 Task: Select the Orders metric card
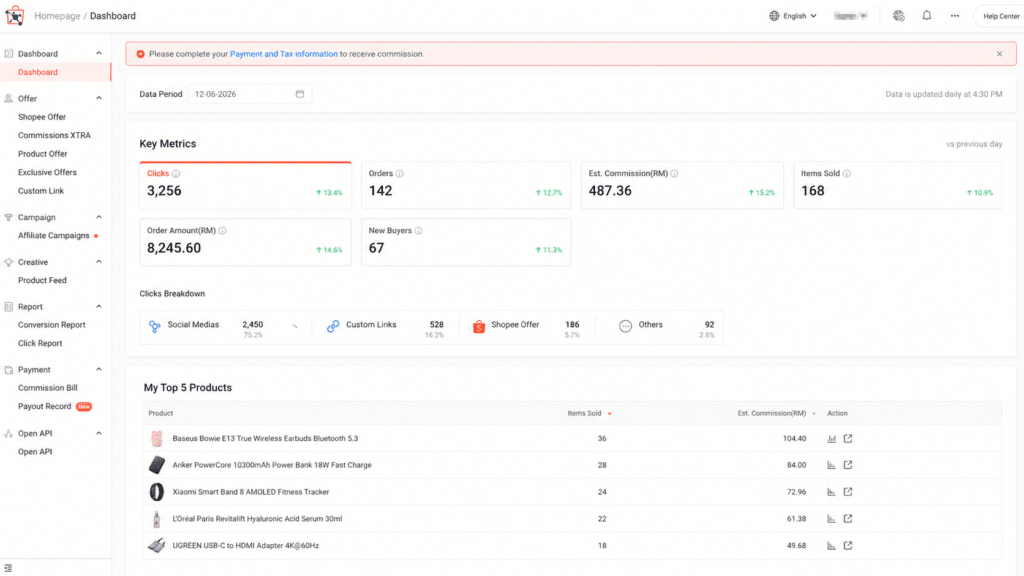(466, 185)
